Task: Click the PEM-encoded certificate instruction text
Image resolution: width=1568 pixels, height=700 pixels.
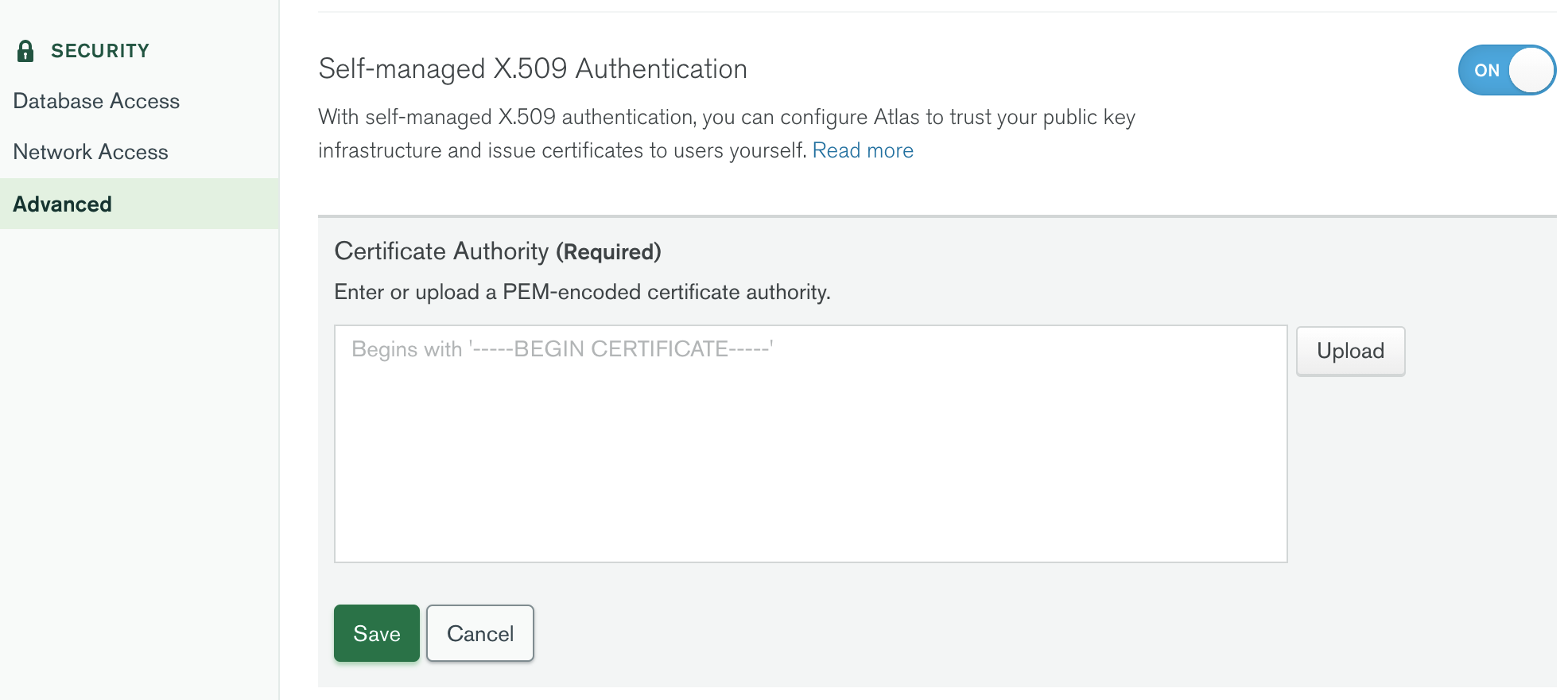Action: tap(582, 292)
